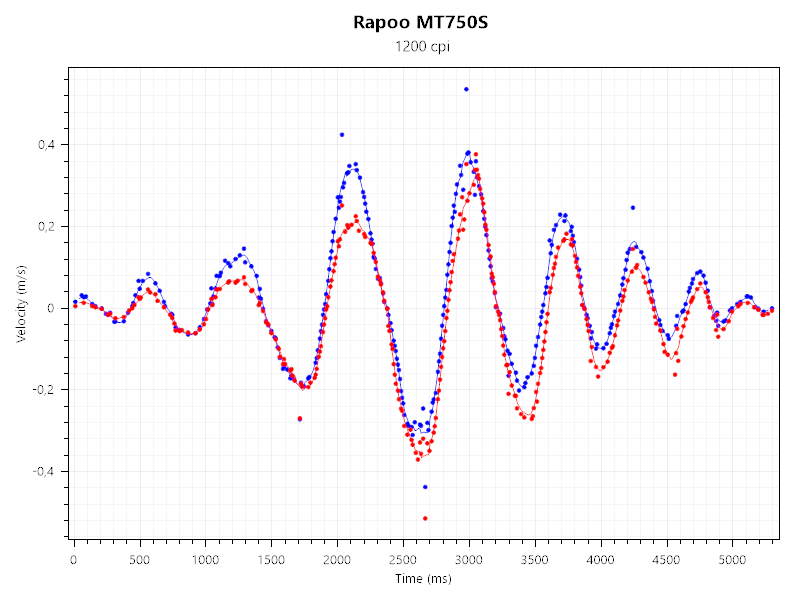Viewport: 800px width, 600px height.
Task: Click the 2500 time axis tick label
Action: [403, 560]
